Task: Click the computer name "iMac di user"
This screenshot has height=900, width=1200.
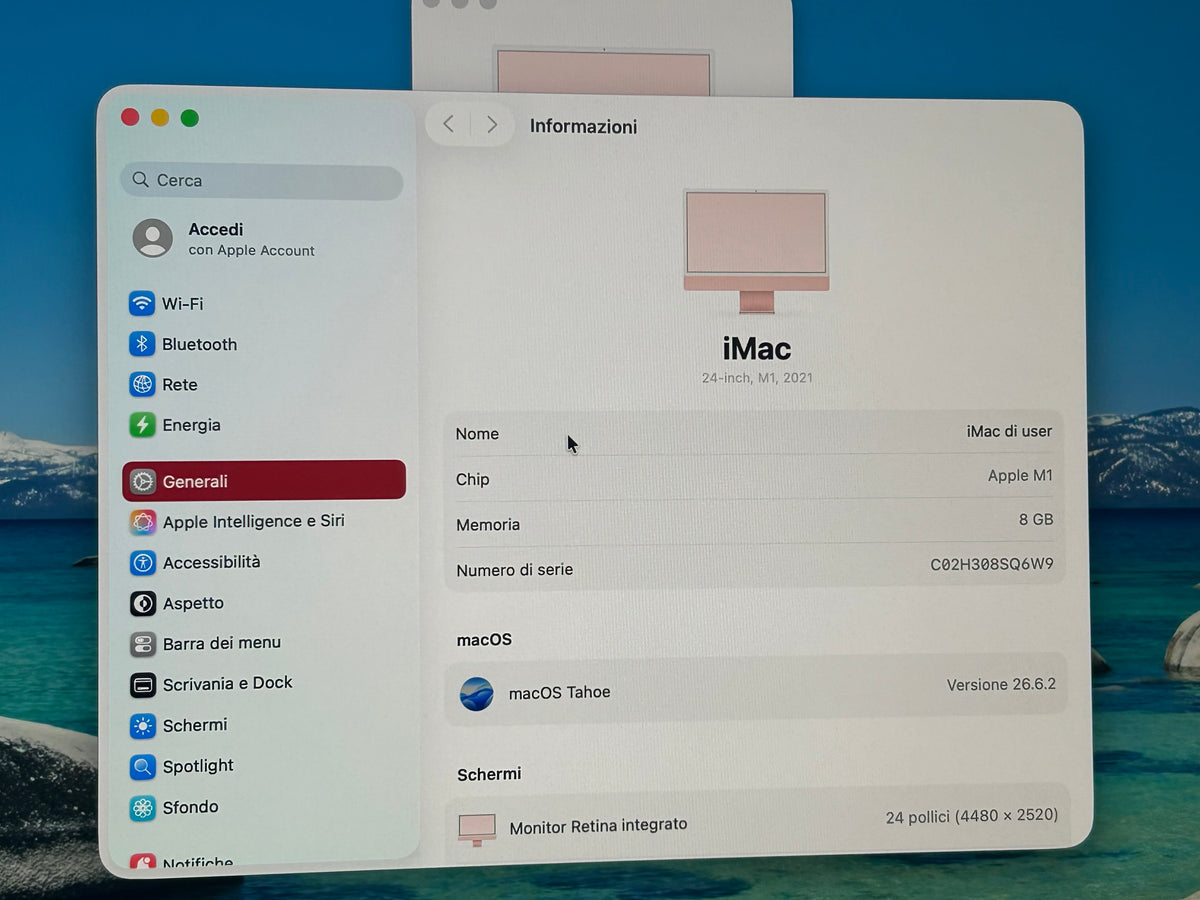Action: (x=1009, y=431)
